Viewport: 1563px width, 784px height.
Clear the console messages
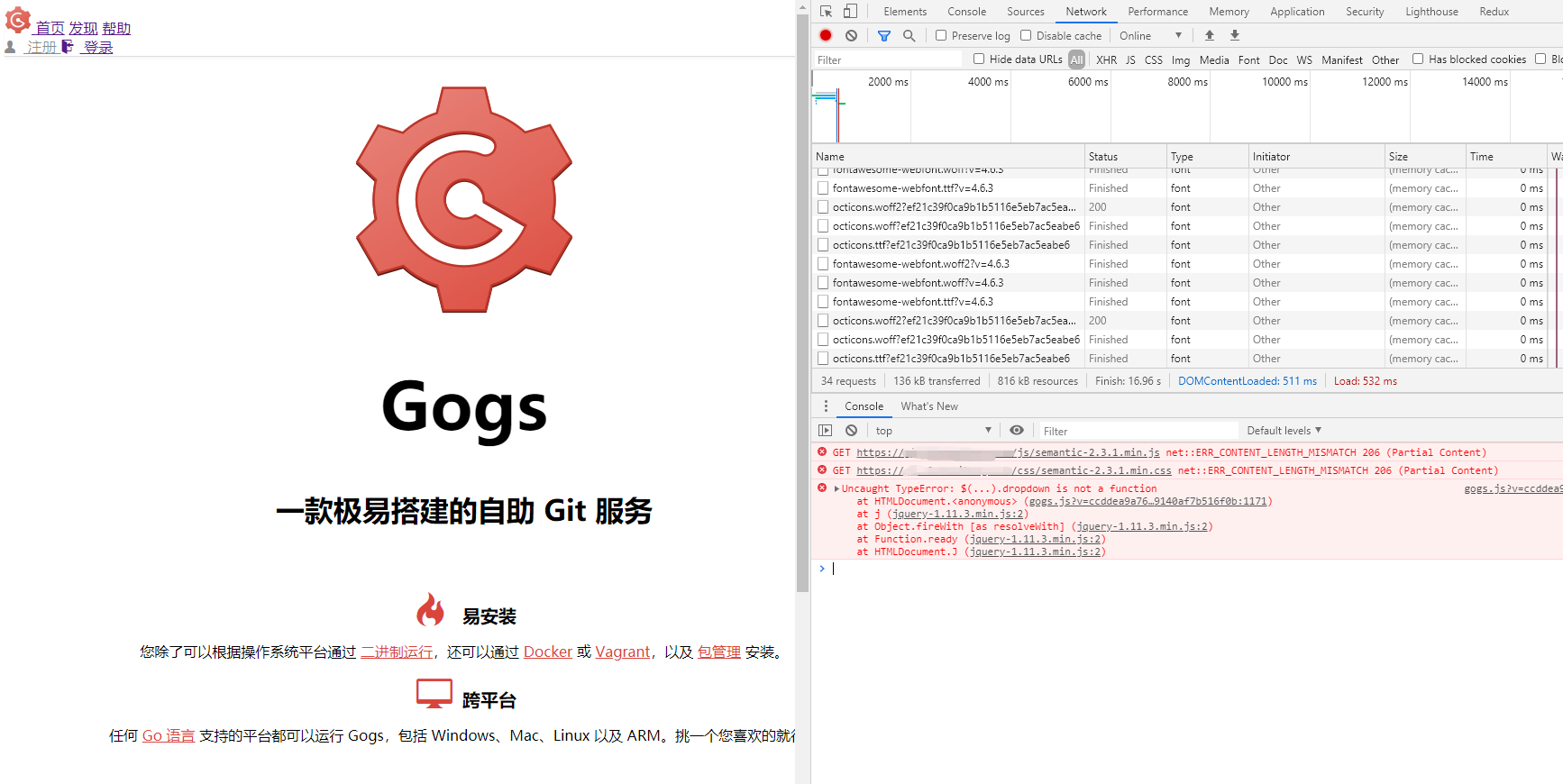coord(851,431)
